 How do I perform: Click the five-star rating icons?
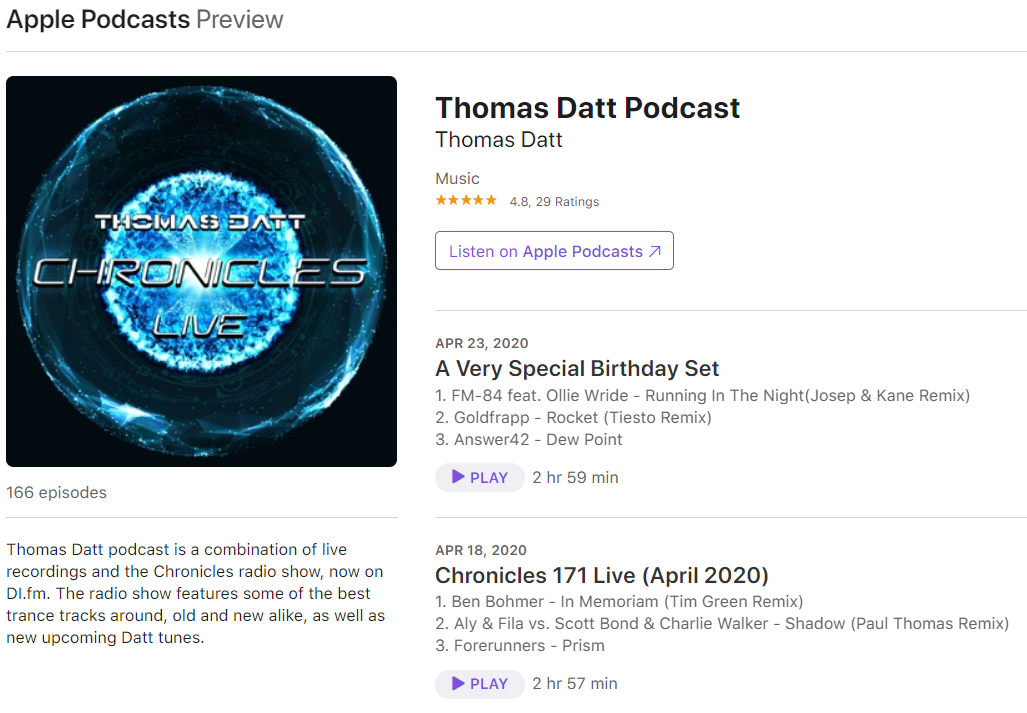click(466, 200)
